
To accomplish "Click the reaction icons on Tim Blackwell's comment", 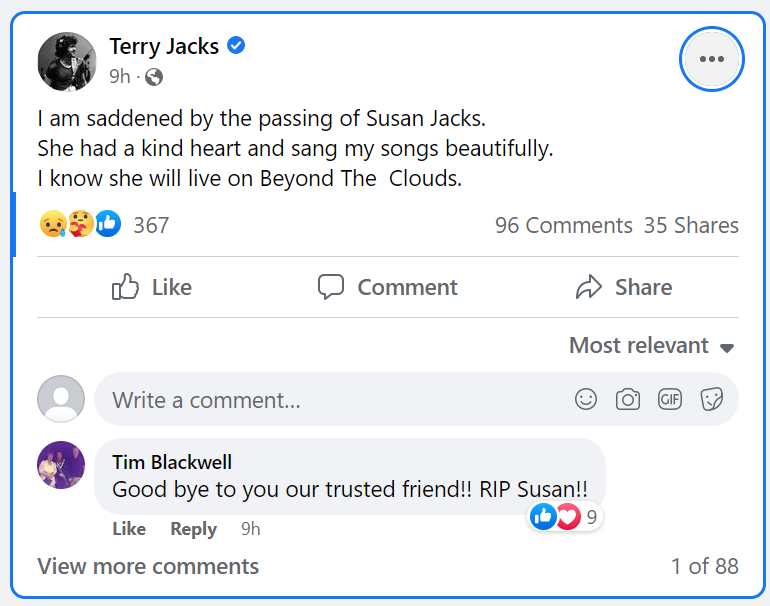I will click(556, 517).
